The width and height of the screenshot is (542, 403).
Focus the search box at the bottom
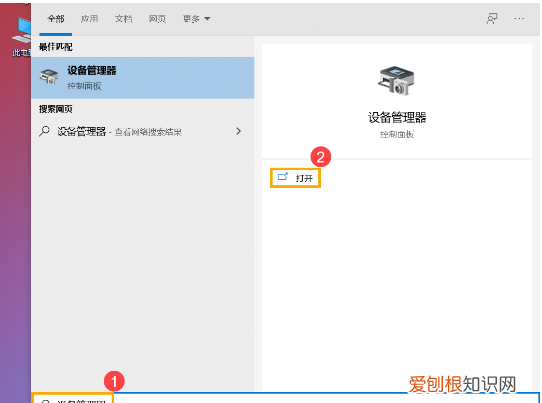(285, 398)
